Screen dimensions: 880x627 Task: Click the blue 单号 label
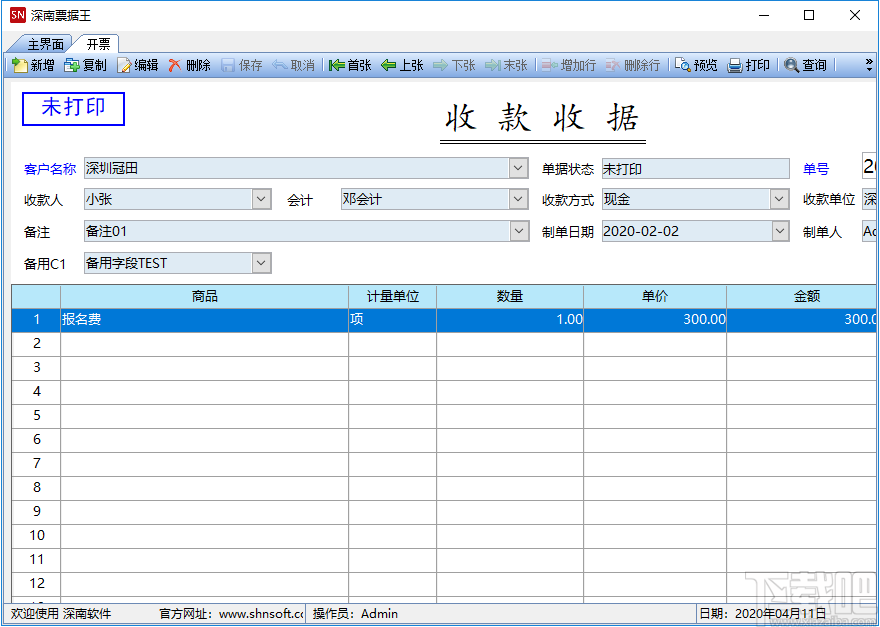(x=815, y=169)
